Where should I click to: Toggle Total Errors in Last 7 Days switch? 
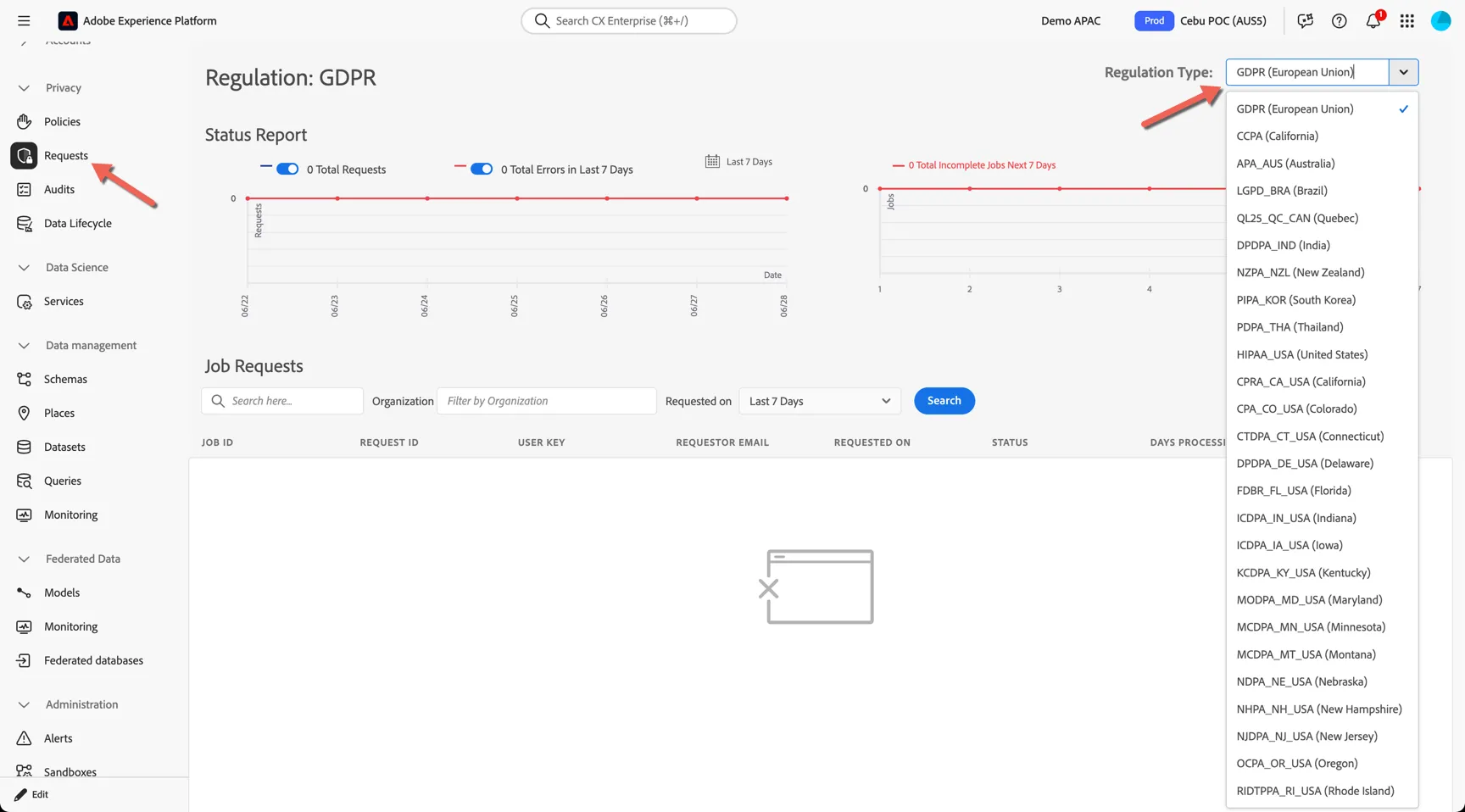(482, 169)
